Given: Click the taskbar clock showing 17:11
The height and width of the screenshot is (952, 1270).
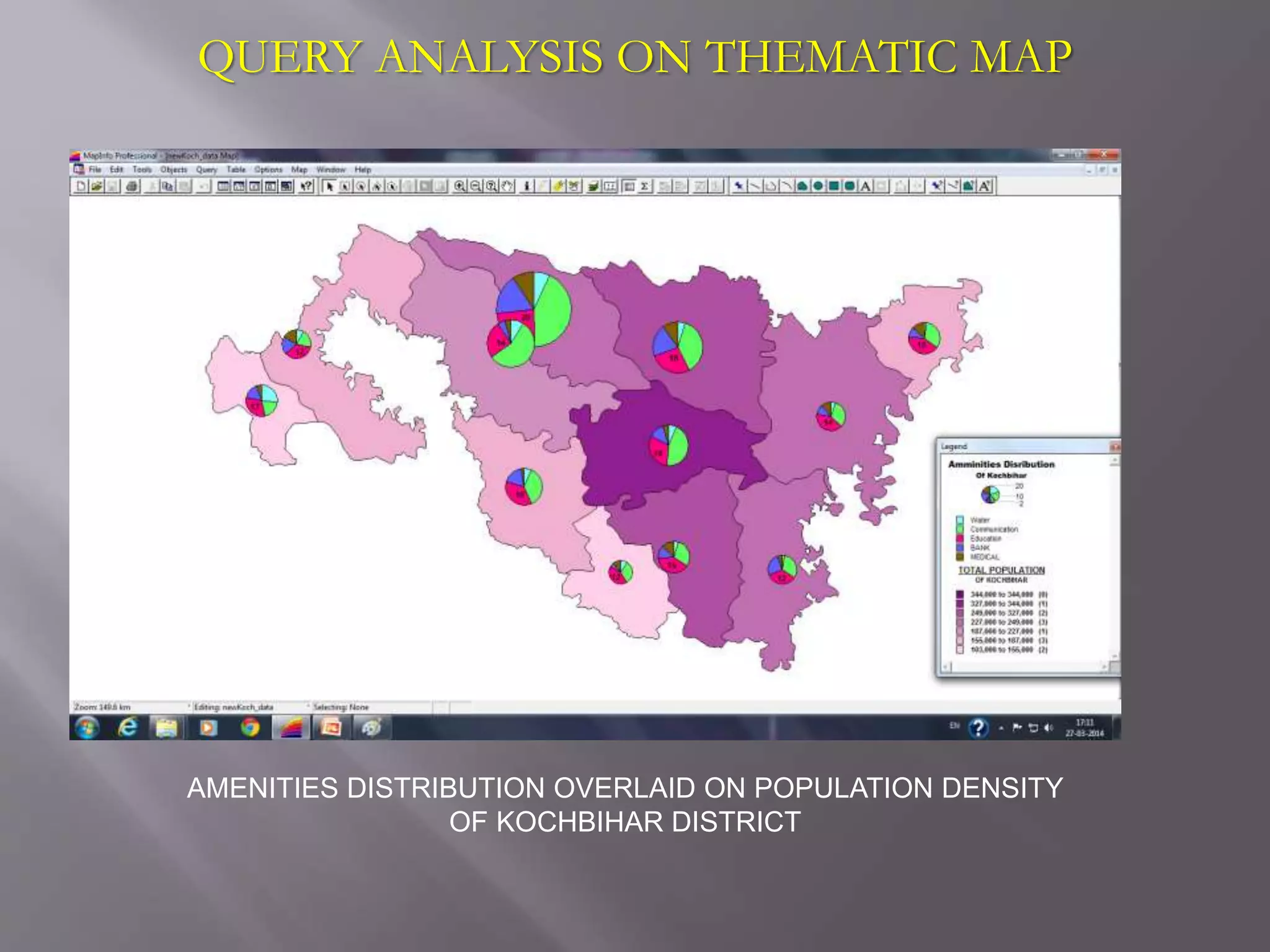Looking at the screenshot, I should pos(1085,728).
